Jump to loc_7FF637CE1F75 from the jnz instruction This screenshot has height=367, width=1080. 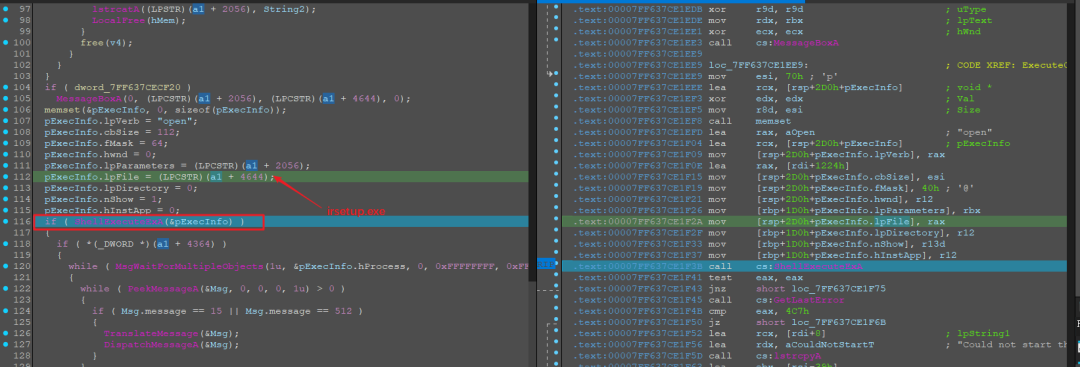coord(827,289)
